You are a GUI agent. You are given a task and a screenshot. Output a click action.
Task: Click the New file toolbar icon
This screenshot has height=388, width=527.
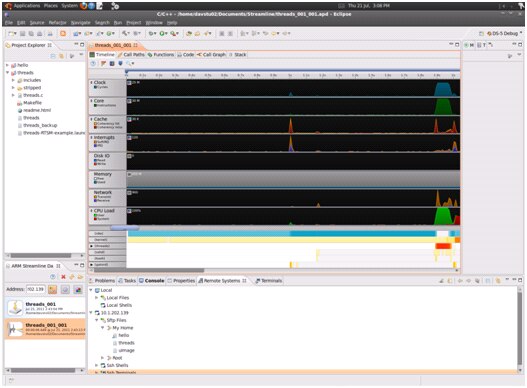12,33
